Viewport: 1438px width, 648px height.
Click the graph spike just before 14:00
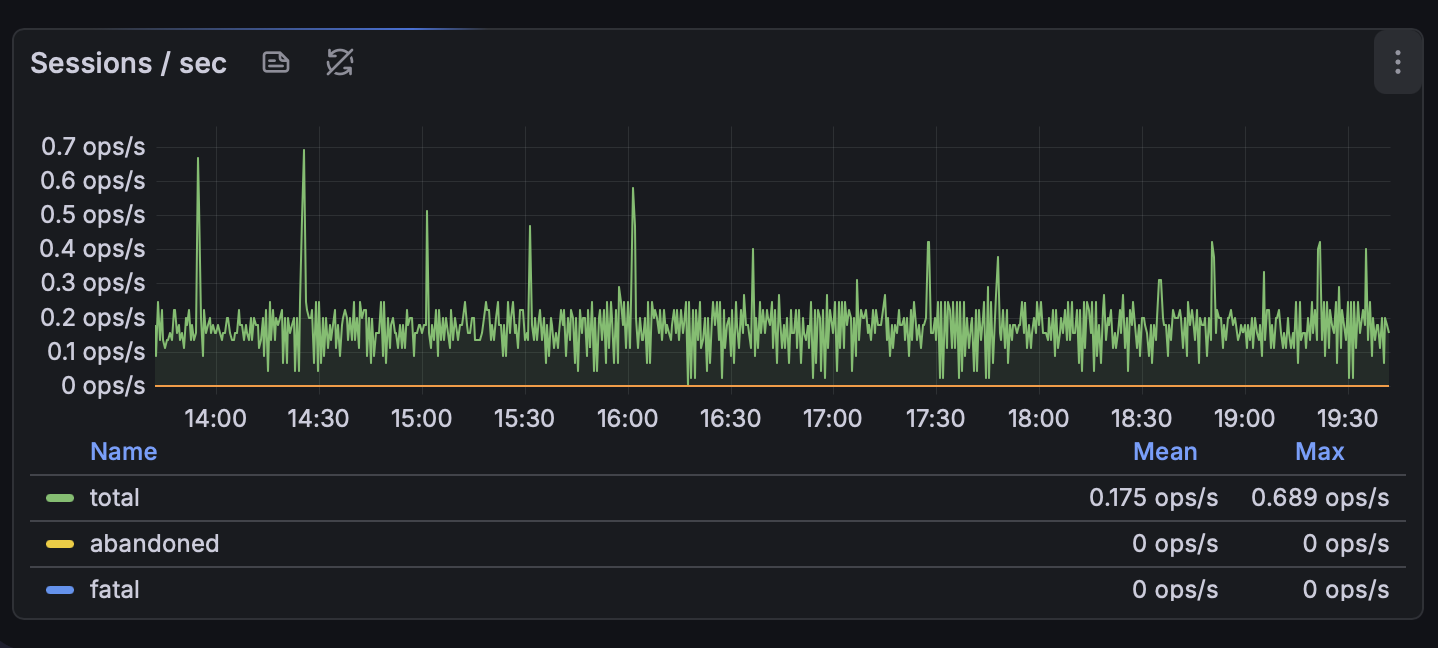pos(198,162)
